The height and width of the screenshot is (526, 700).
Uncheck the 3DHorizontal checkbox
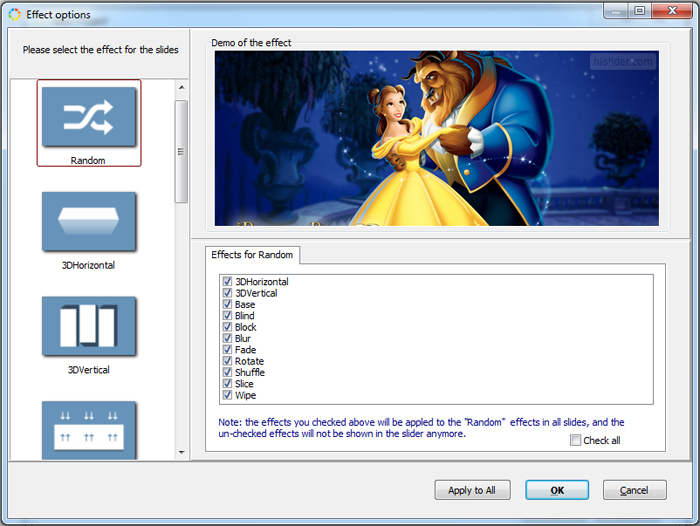227,281
